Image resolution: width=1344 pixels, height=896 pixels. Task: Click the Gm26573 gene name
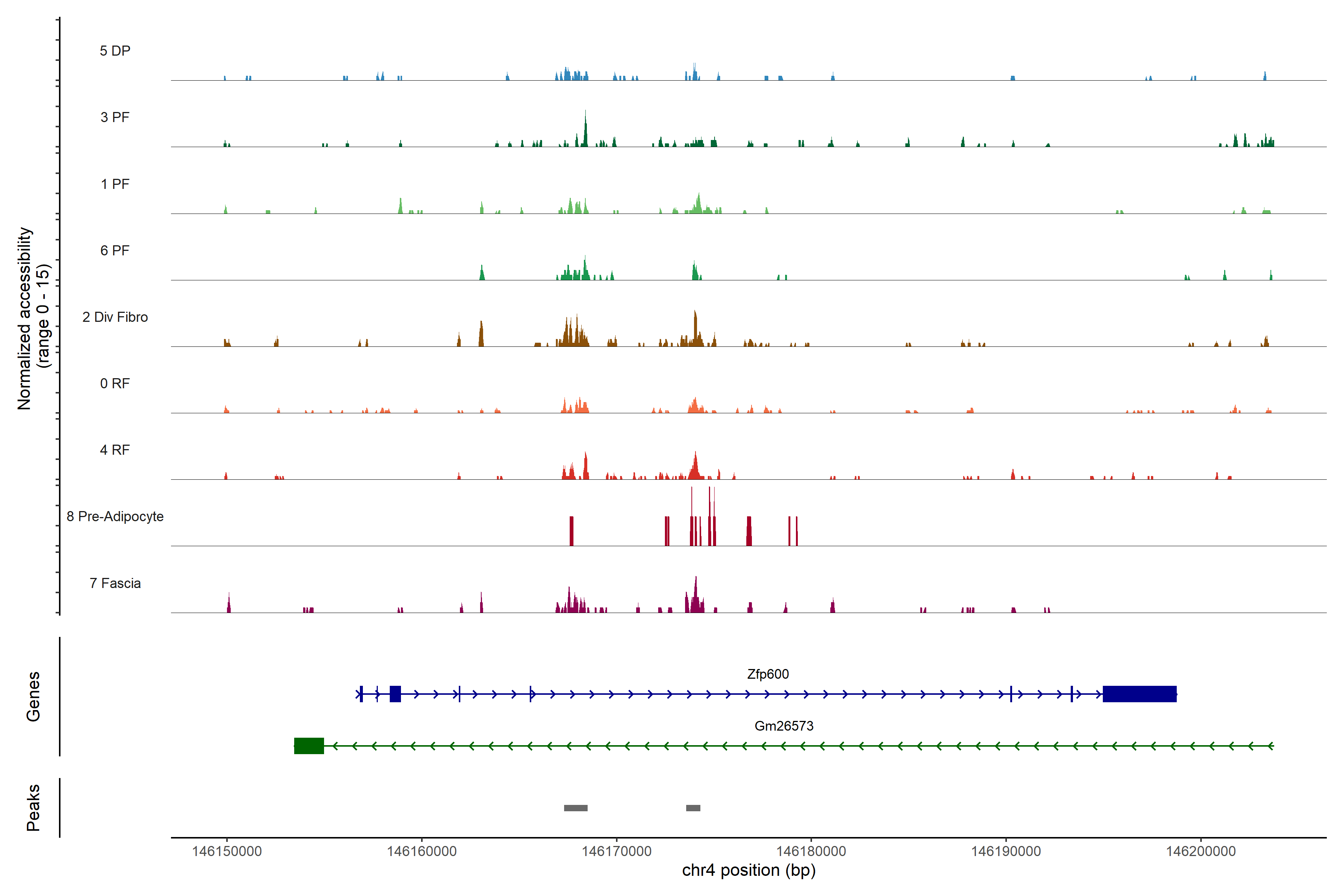(x=783, y=726)
